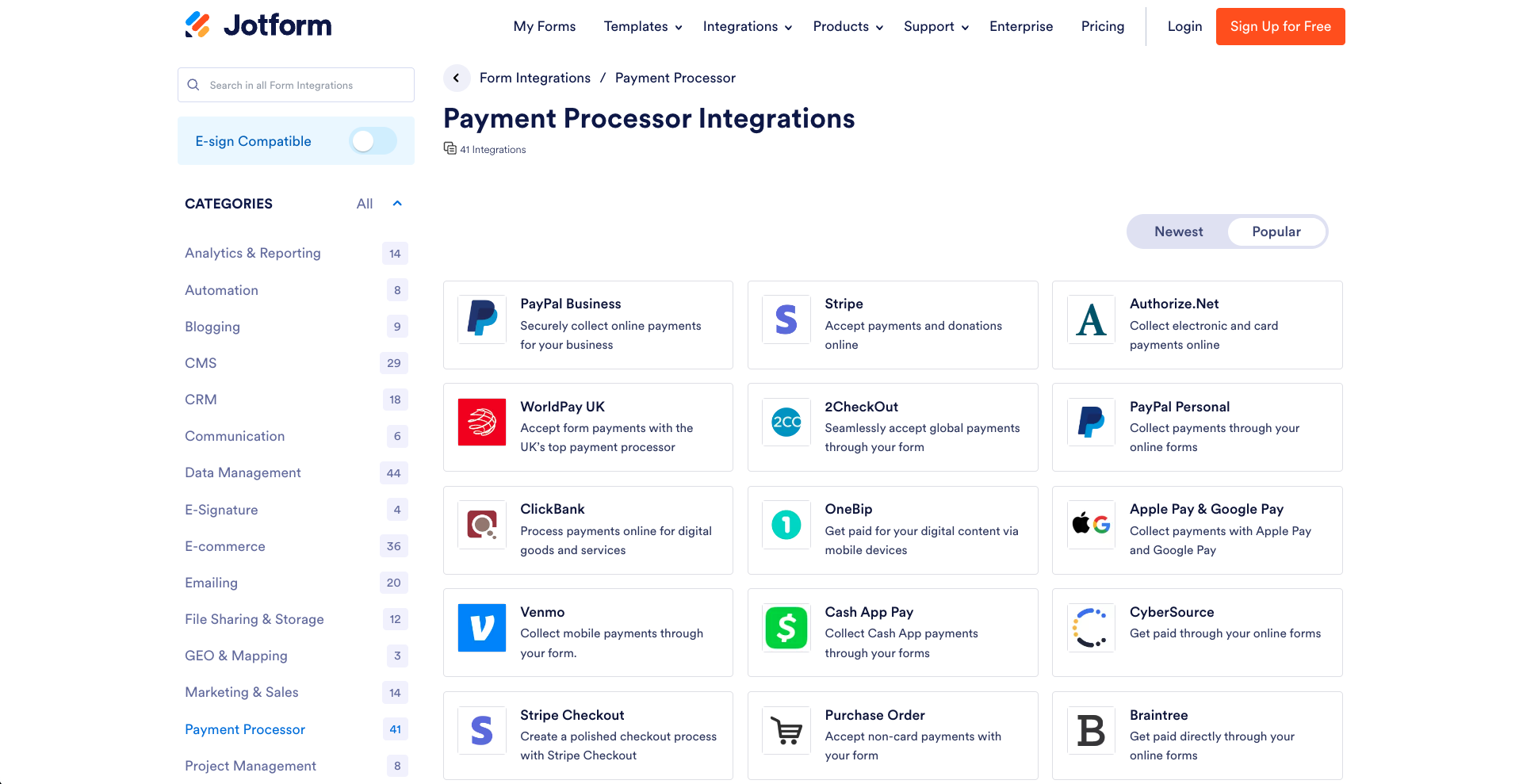
Task: Click the Search in all Form Integrations field
Action: click(296, 85)
